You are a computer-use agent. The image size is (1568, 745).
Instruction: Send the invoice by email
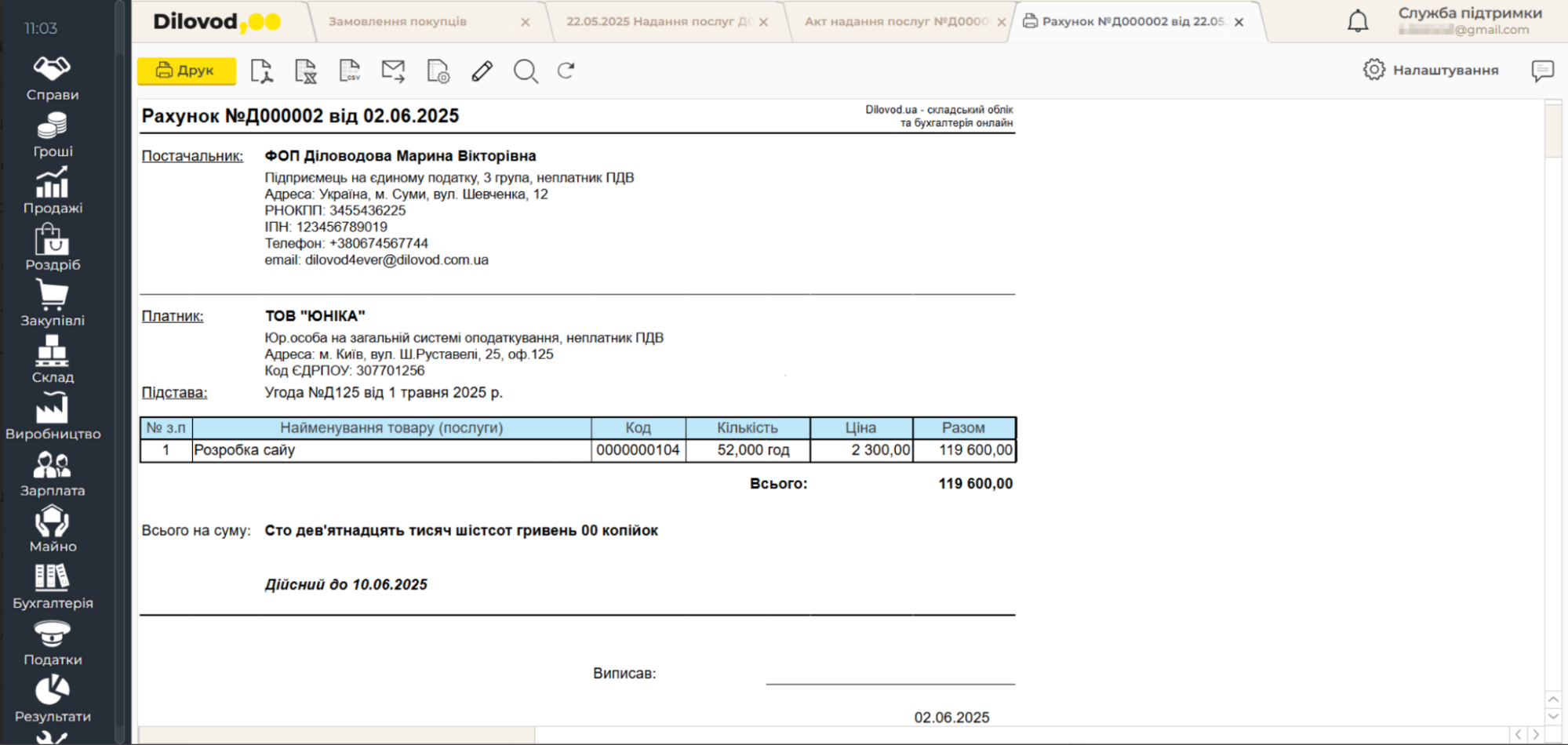(393, 71)
